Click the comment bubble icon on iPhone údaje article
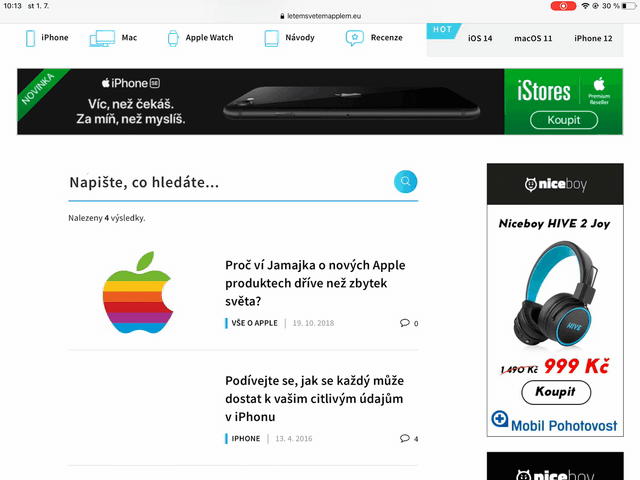Viewport: 640px width, 480px height. [x=404, y=438]
